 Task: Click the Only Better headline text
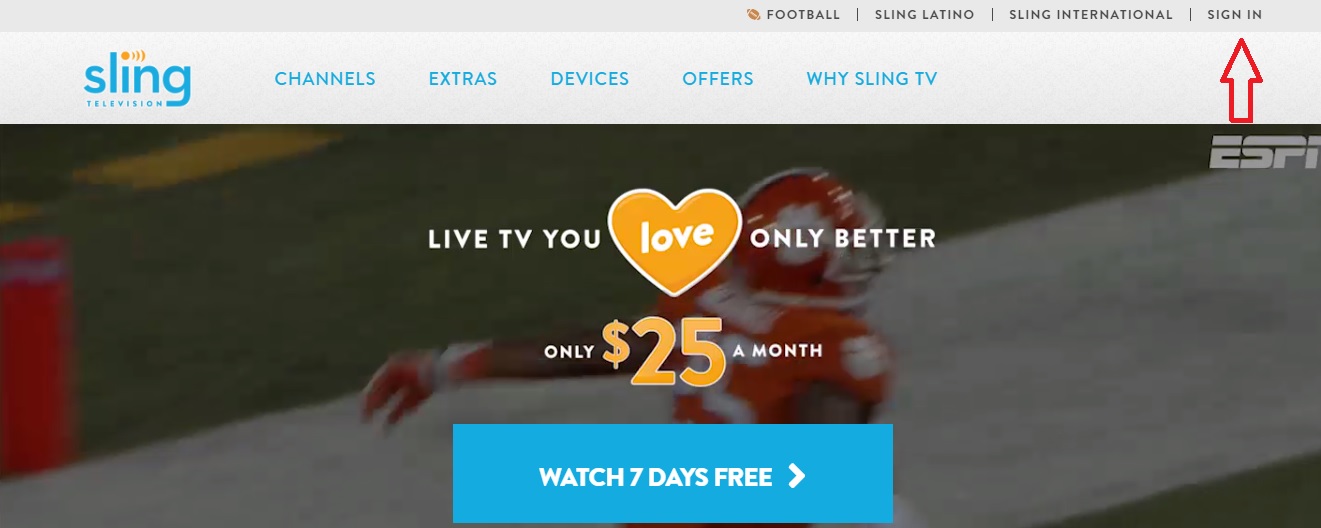pyautogui.click(x=843, y=239)
